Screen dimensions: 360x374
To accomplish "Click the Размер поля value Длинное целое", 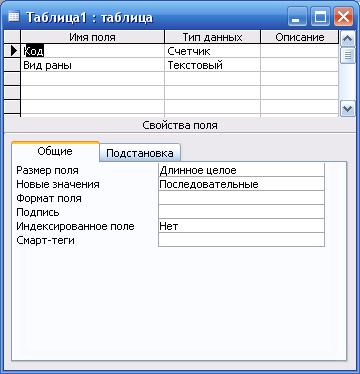I will [x=241, y=170].
